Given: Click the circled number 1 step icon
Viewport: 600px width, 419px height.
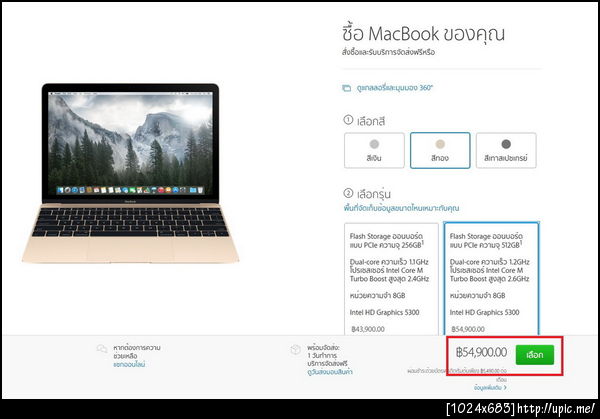Looking at the screenshot, I should point(348,120).
